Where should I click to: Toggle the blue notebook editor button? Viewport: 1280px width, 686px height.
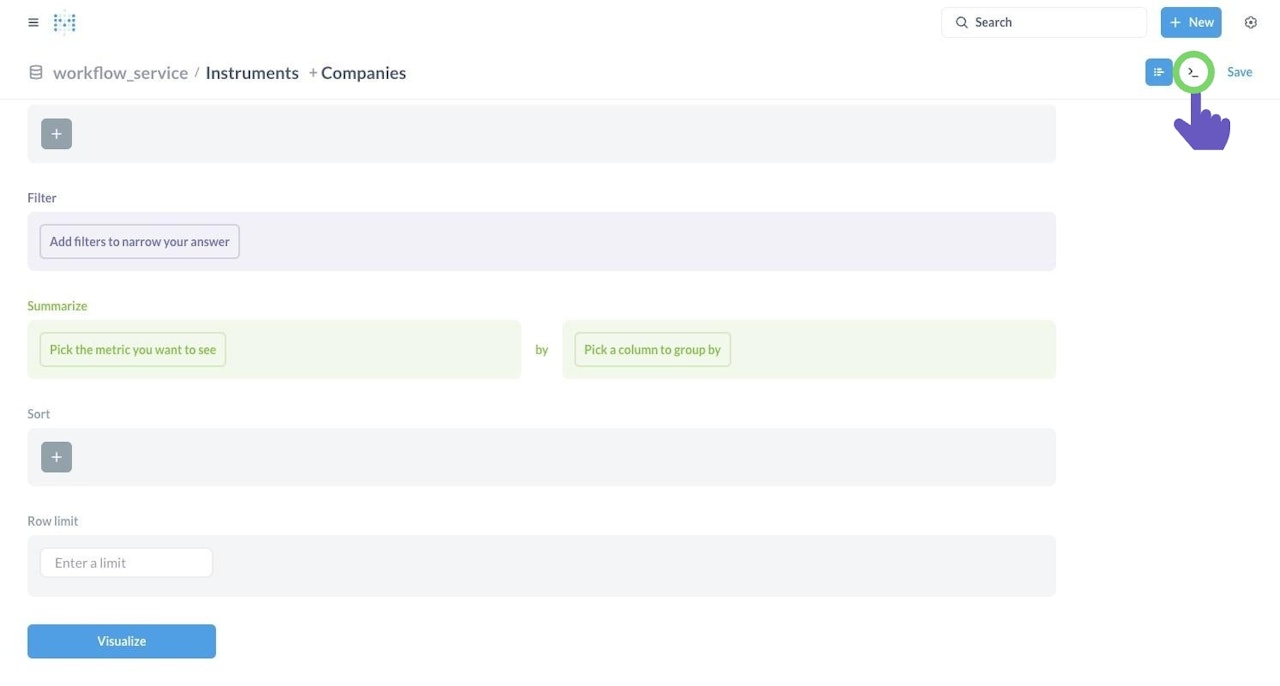tap(1159, 72)
